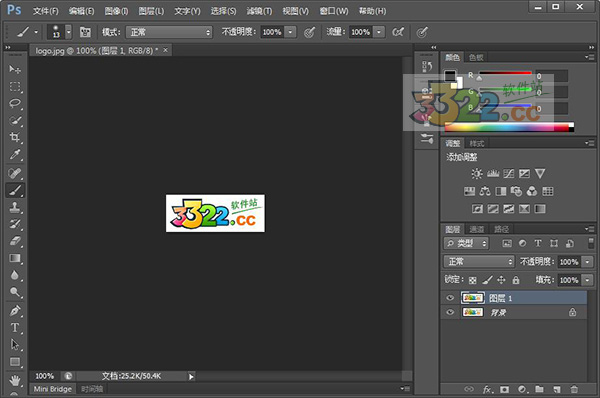This screenshot has width=600, height=398.
Task: Select the Brush tool in toolbox
Action: 15,190
